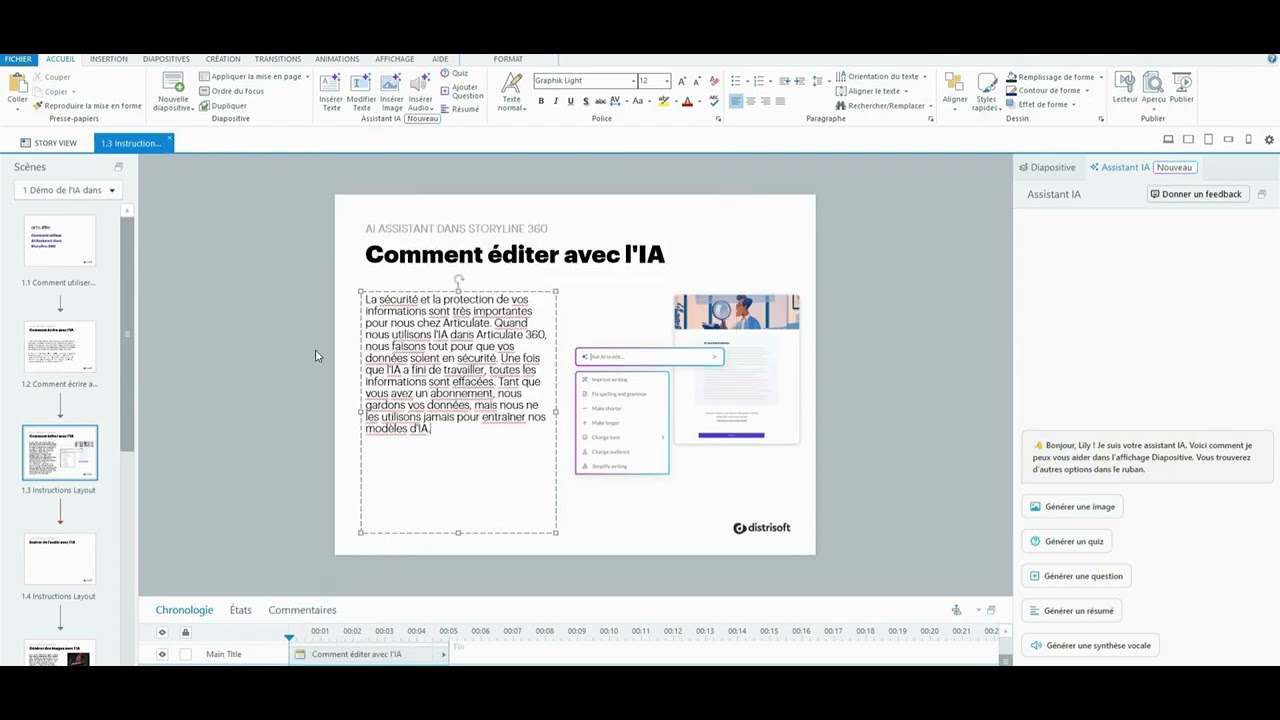The width and height of the screenshot is (1280, 720).
Task: Open the font size dropdown
Action: (x=667, y=81)
